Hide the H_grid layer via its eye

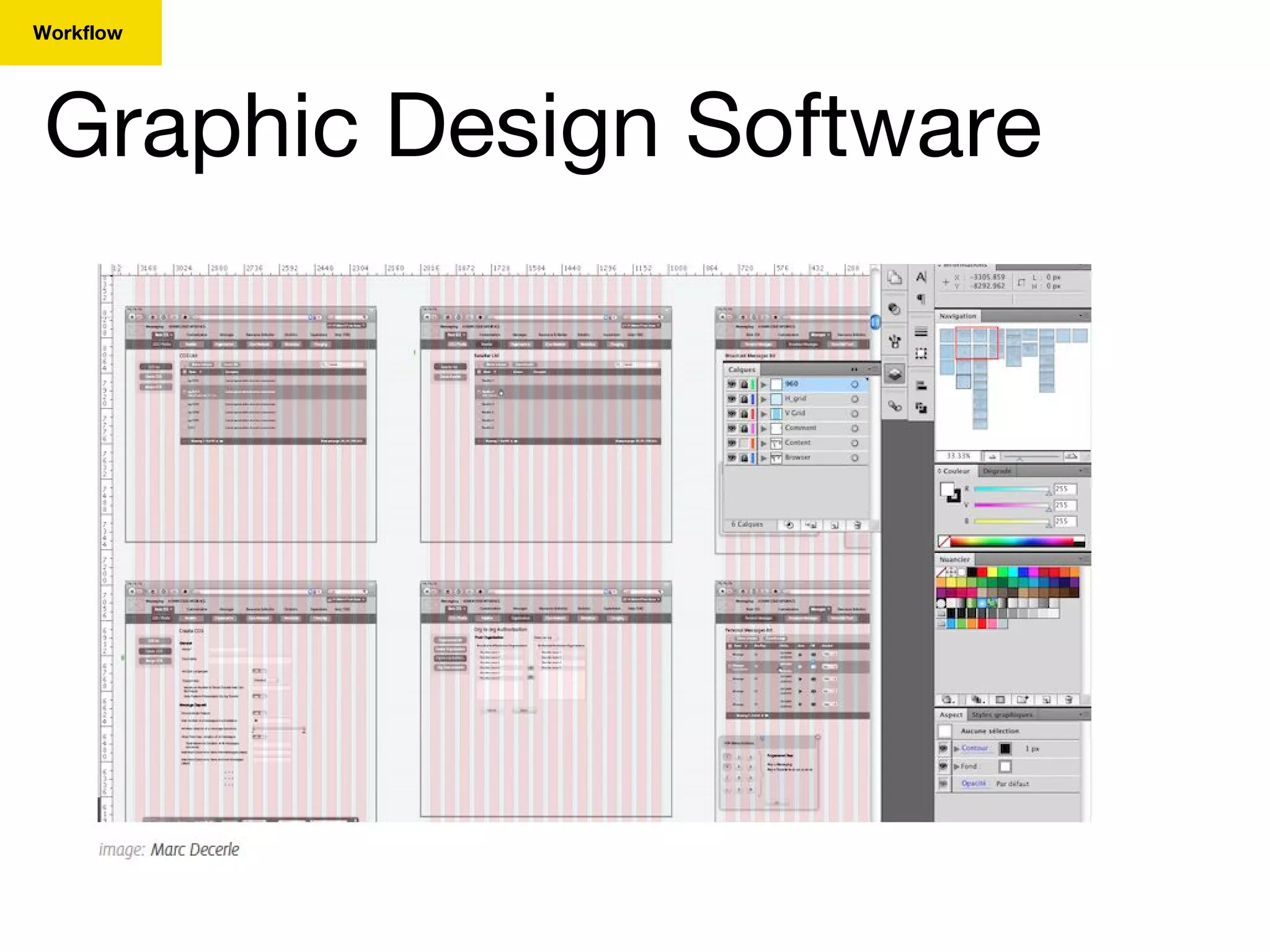732,399
